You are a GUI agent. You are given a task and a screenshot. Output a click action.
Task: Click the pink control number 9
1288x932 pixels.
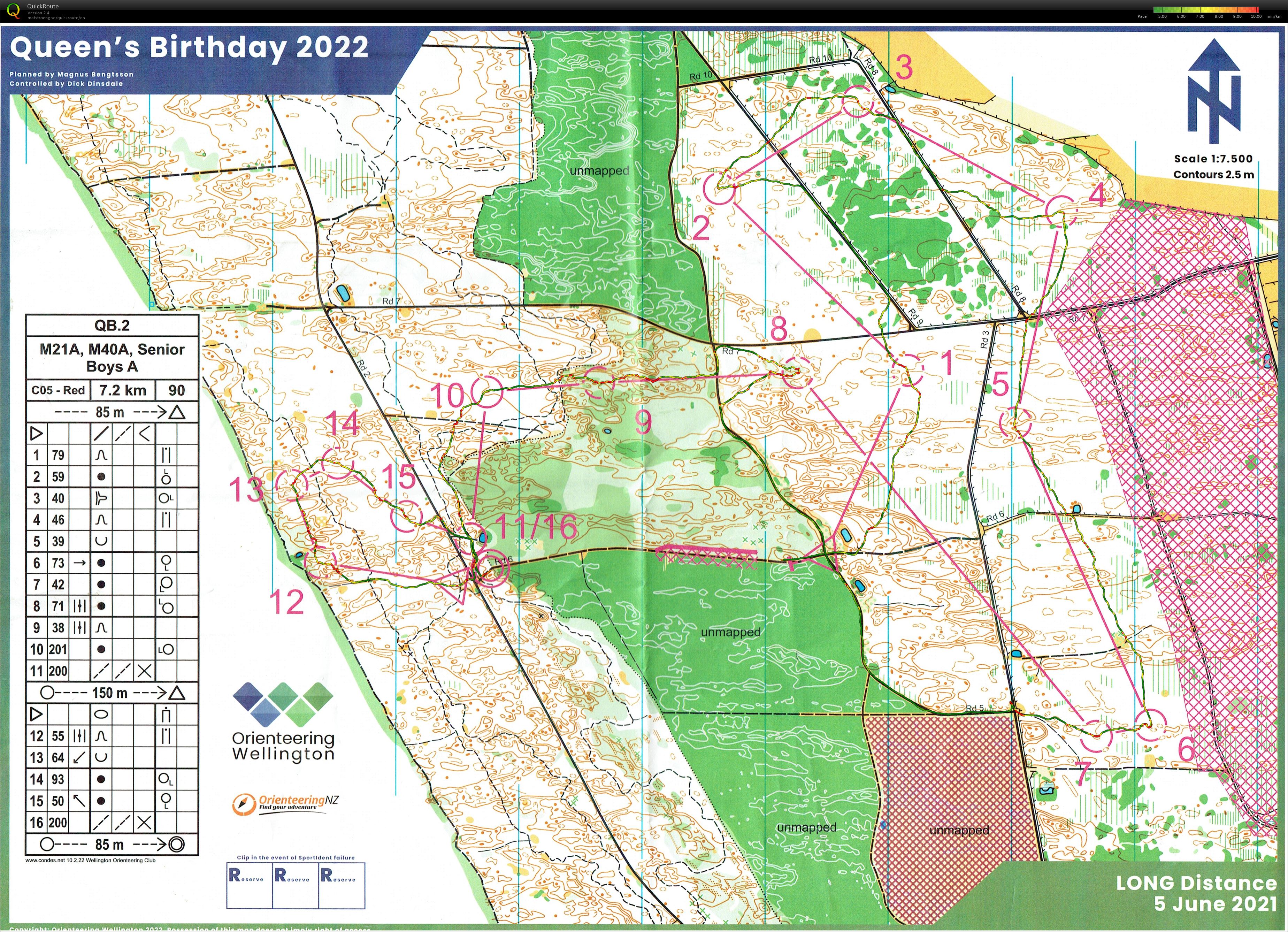click(642, 422)
